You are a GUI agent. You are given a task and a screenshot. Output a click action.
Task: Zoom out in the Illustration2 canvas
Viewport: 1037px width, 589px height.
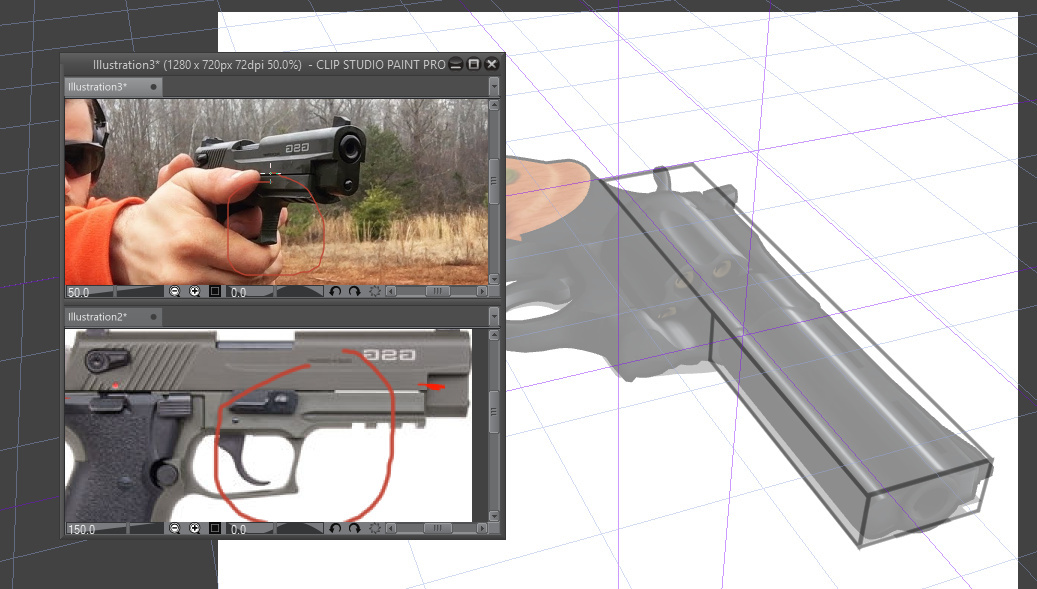coord(175,529)
